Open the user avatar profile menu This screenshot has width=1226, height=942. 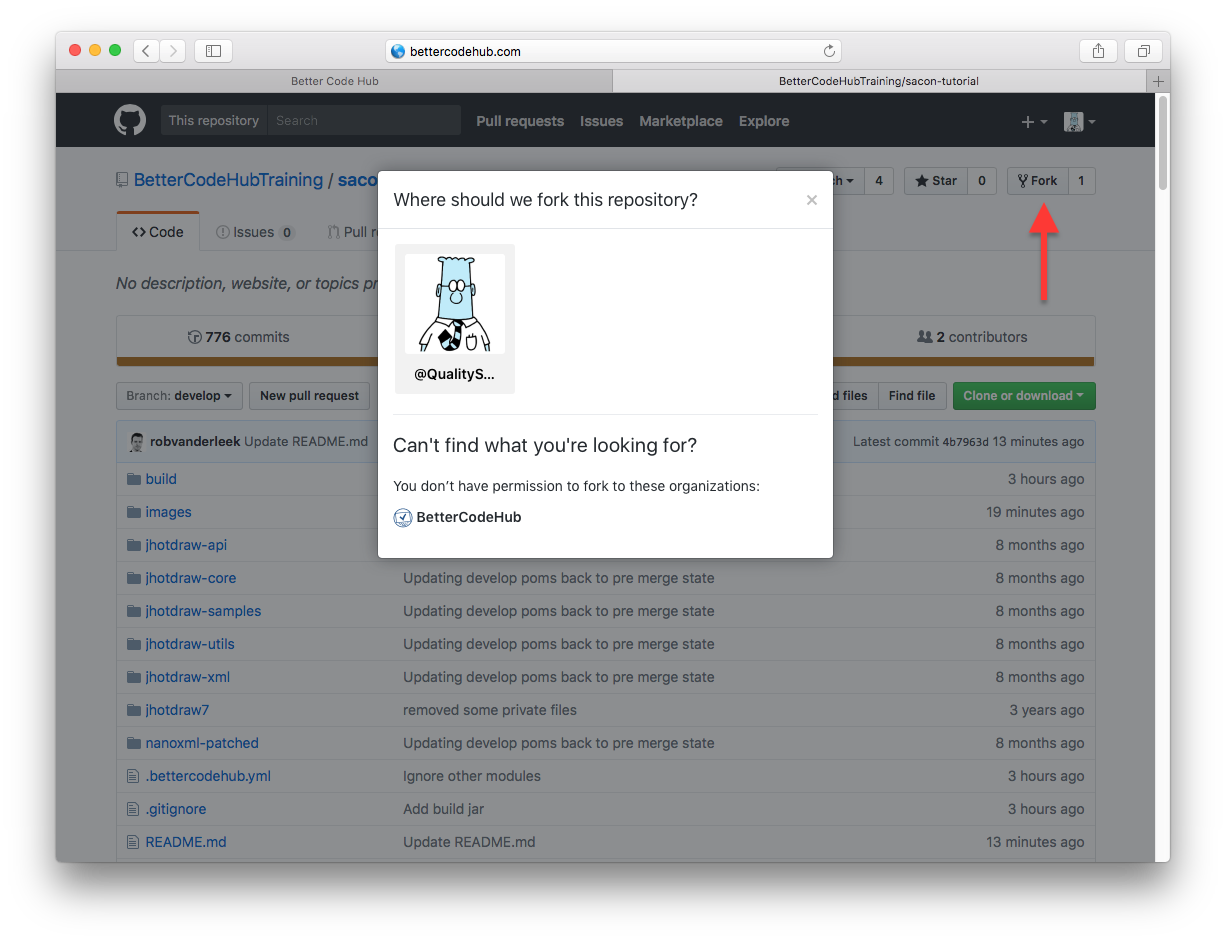(1078, 122)
